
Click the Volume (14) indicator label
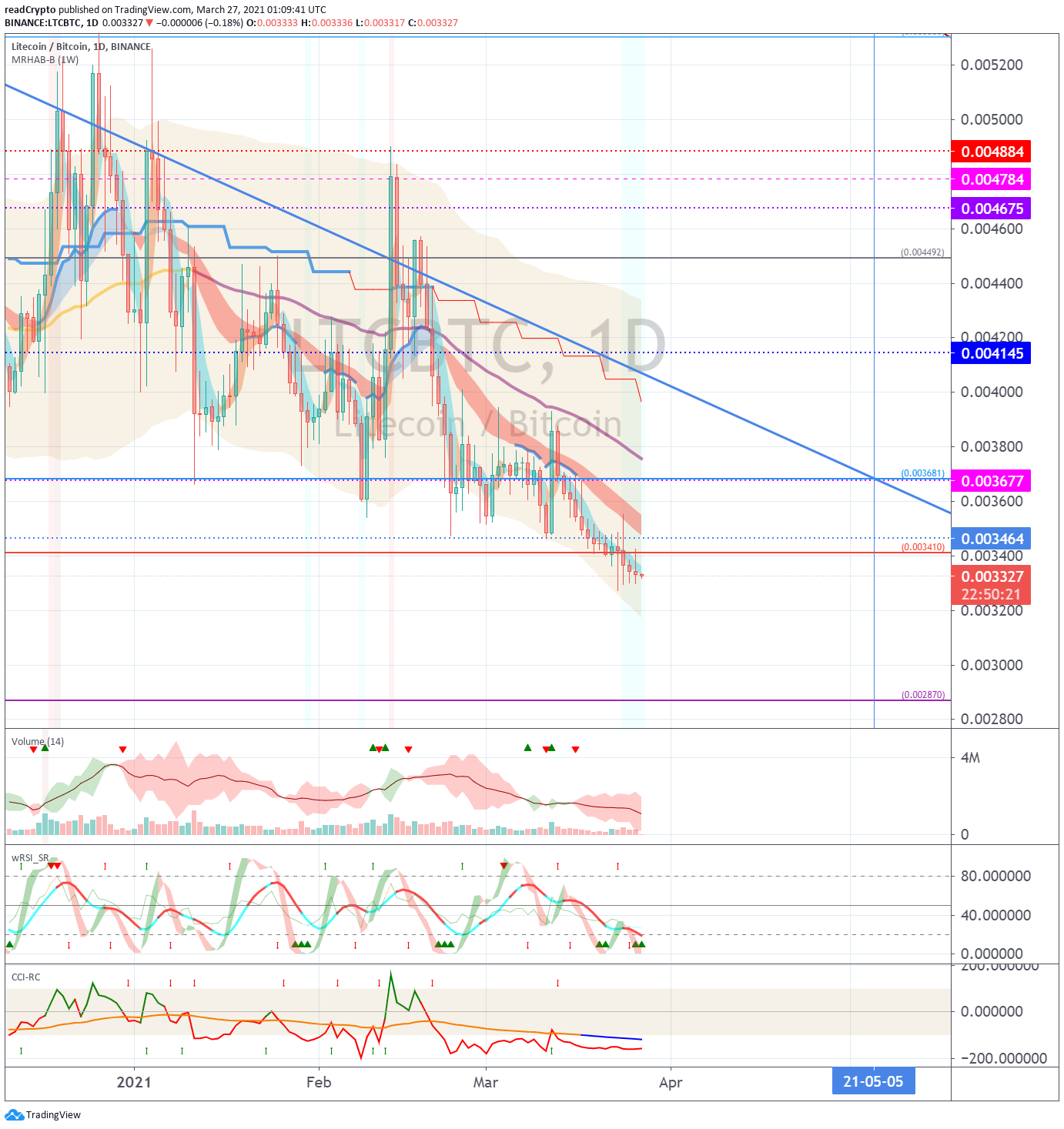38,741
